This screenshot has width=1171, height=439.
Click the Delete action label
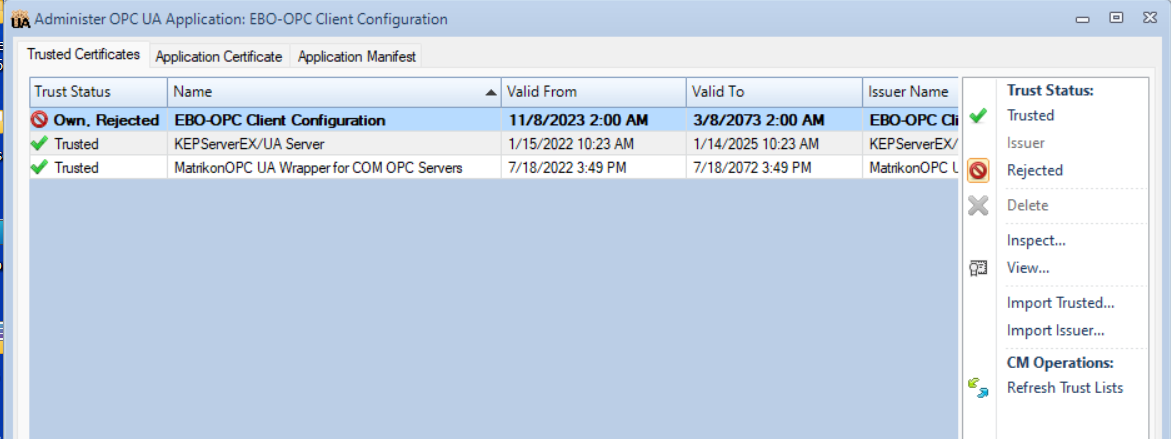click(x=1028, y=205)
